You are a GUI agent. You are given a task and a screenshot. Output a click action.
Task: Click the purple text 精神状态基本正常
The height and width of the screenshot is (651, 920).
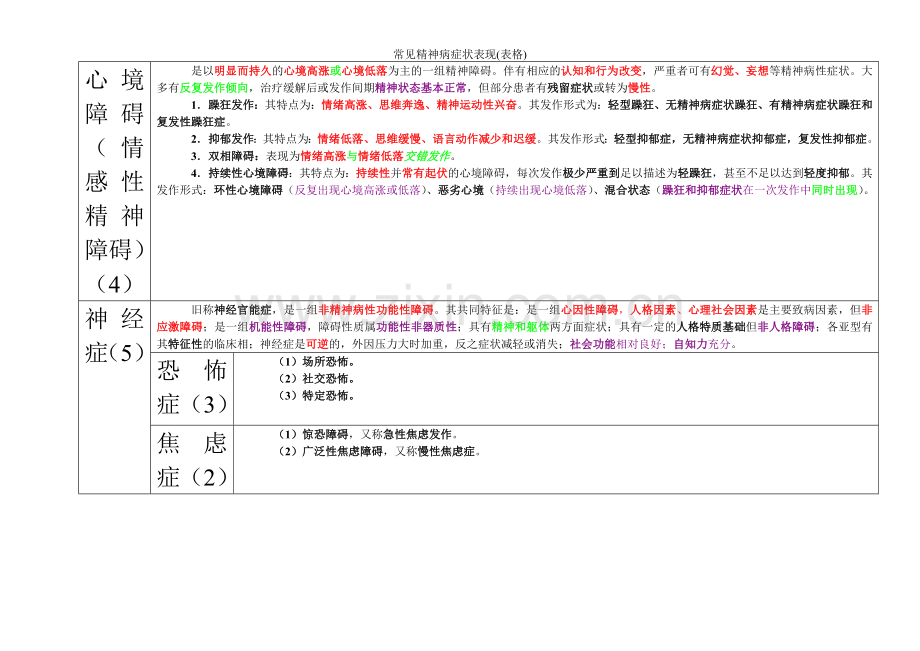click(421, 88)
